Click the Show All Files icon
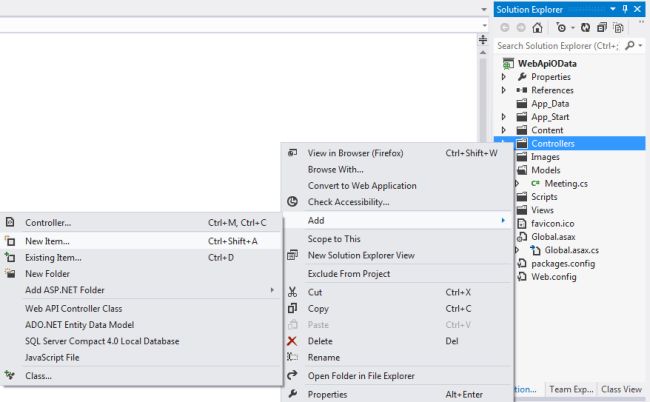Image resolution: width=650 pixels, height=402 pixels. point(618,28)
